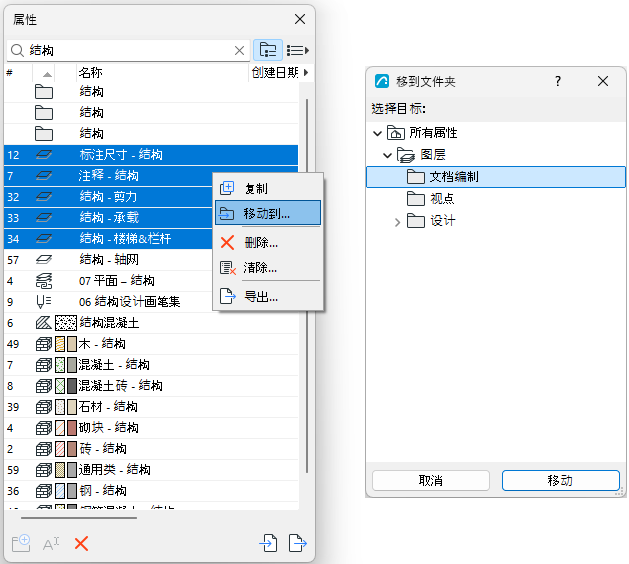Choose 清除... from the context menu
629x564 pixels.
point(268,267)
